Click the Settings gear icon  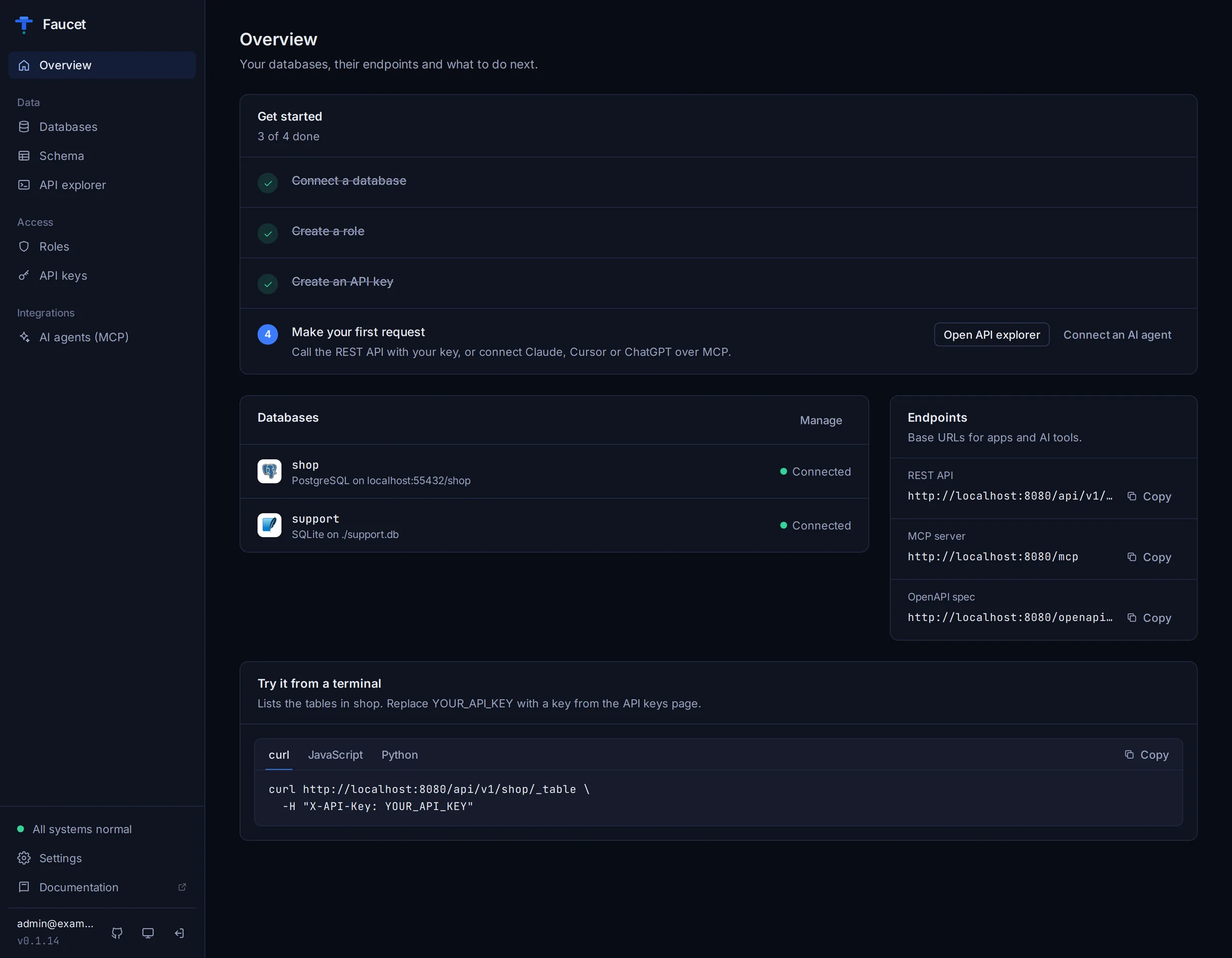24,858
